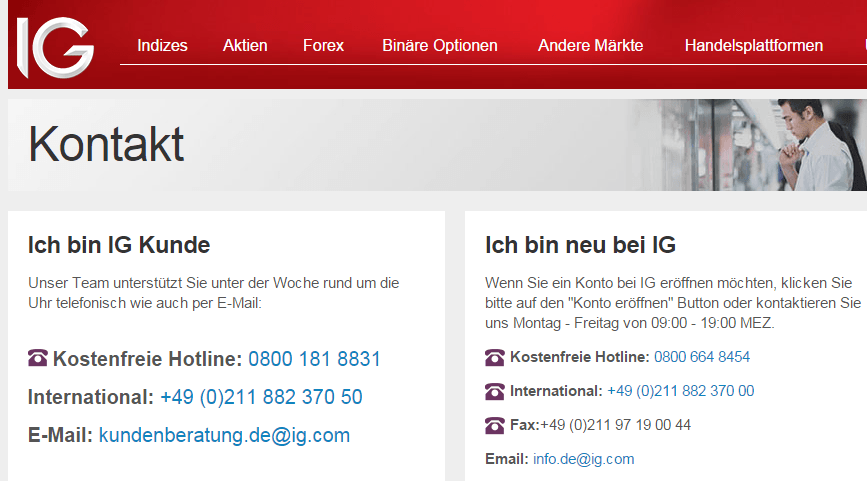
Task: Open the Indizes menu
Action: (162, 45)
